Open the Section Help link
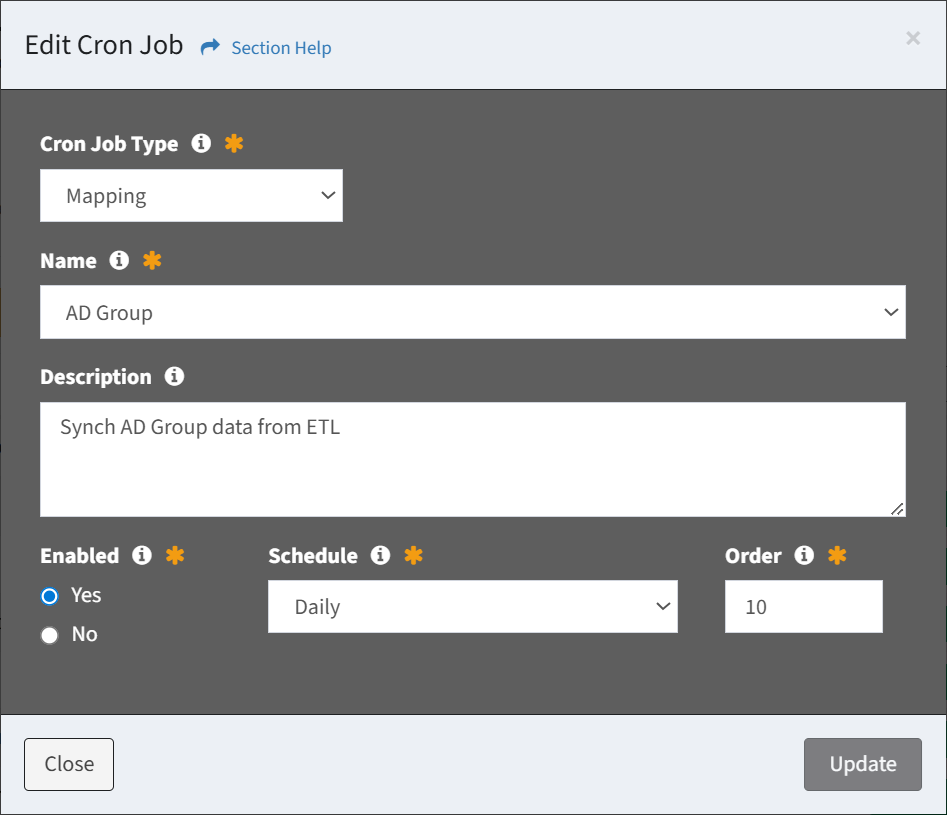 pos(281,48)
